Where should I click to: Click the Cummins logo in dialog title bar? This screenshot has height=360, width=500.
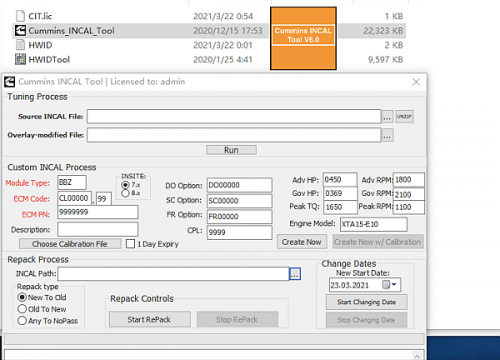[9, 81]
